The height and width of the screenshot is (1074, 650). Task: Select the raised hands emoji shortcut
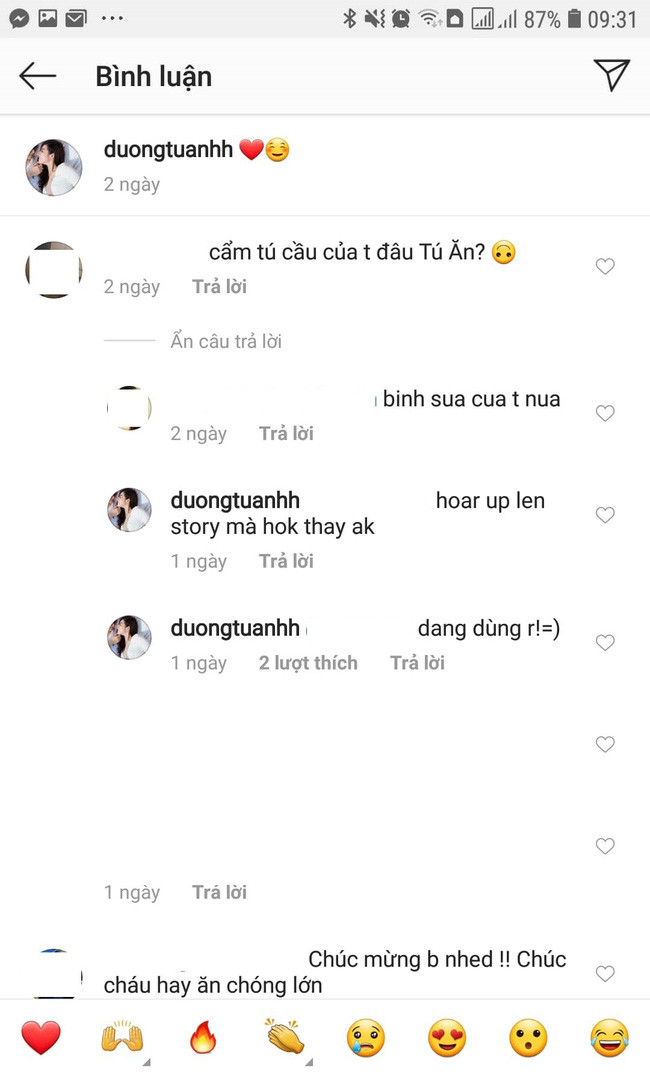coord(122,1038)
